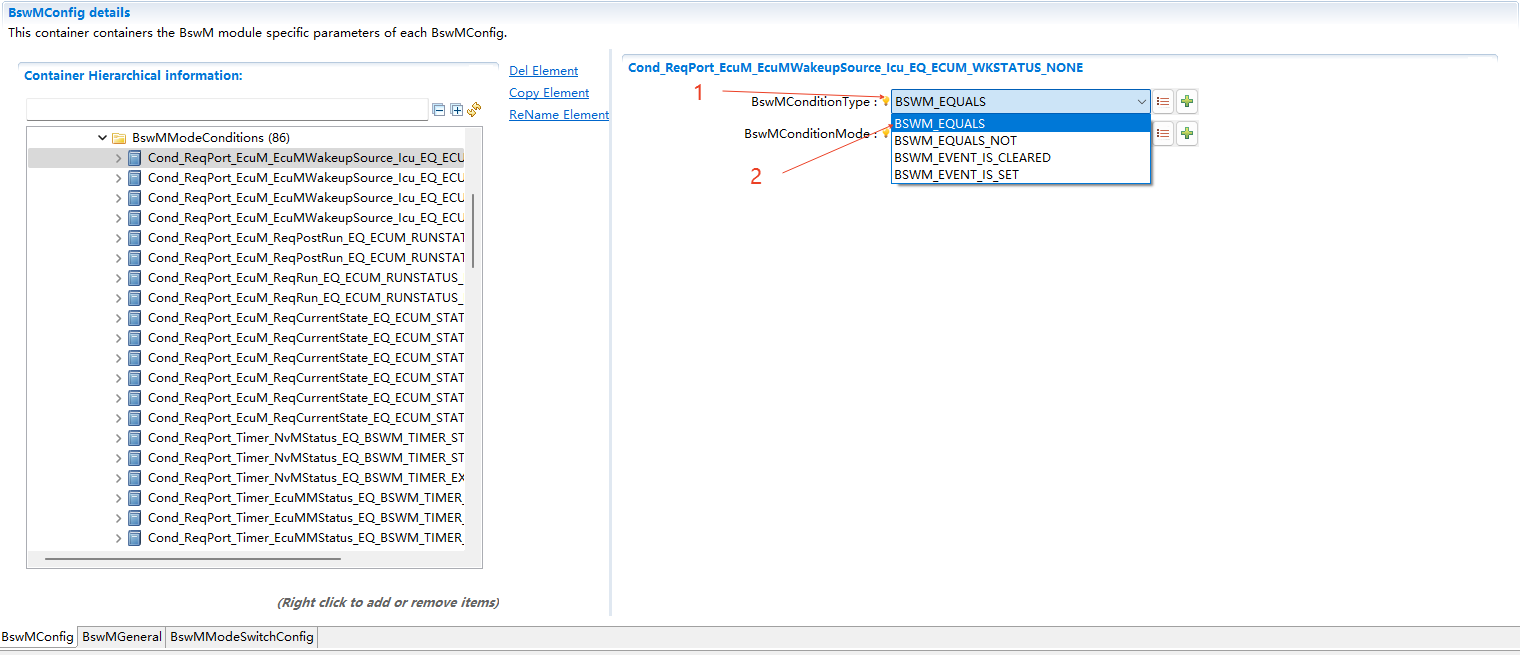This screenshot has width=1520, height=655.
Task: Click the lightbulb hint next to BswMConditionType
Action: coord(885,101)
